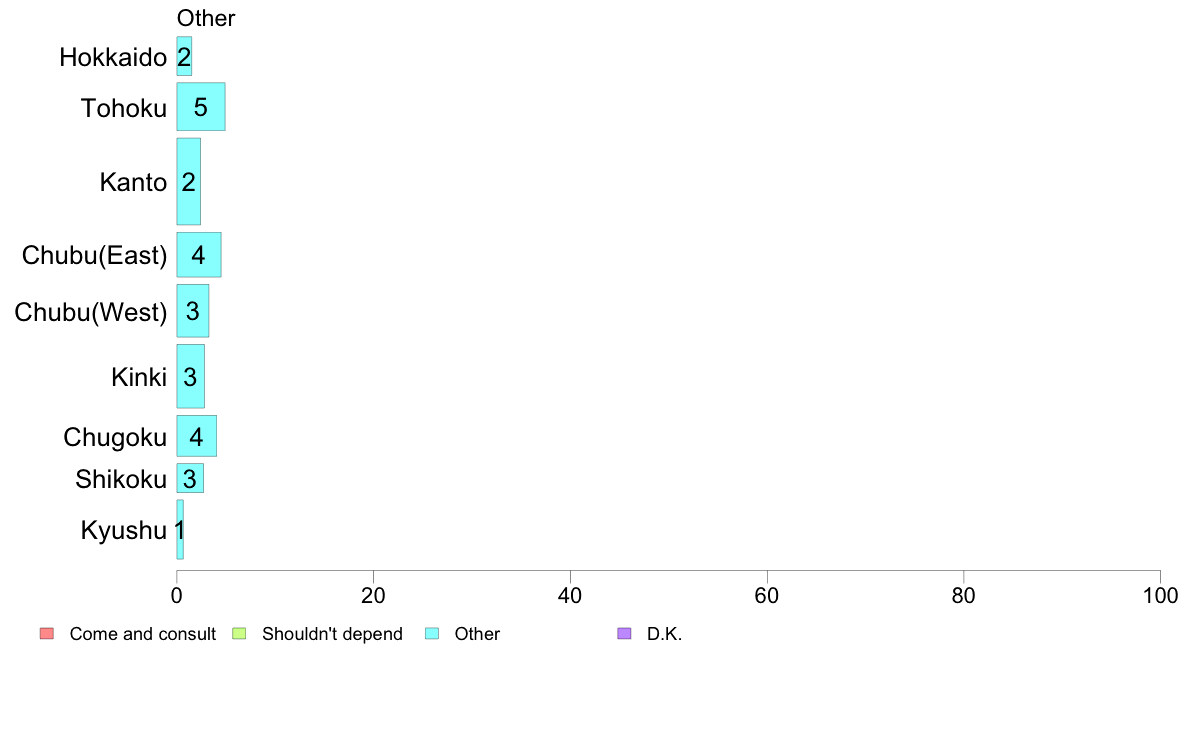Click the 40 tick on the x-axis
Image resolution: width=1188 pixels, height=736 pixels.
pos(570,596)
